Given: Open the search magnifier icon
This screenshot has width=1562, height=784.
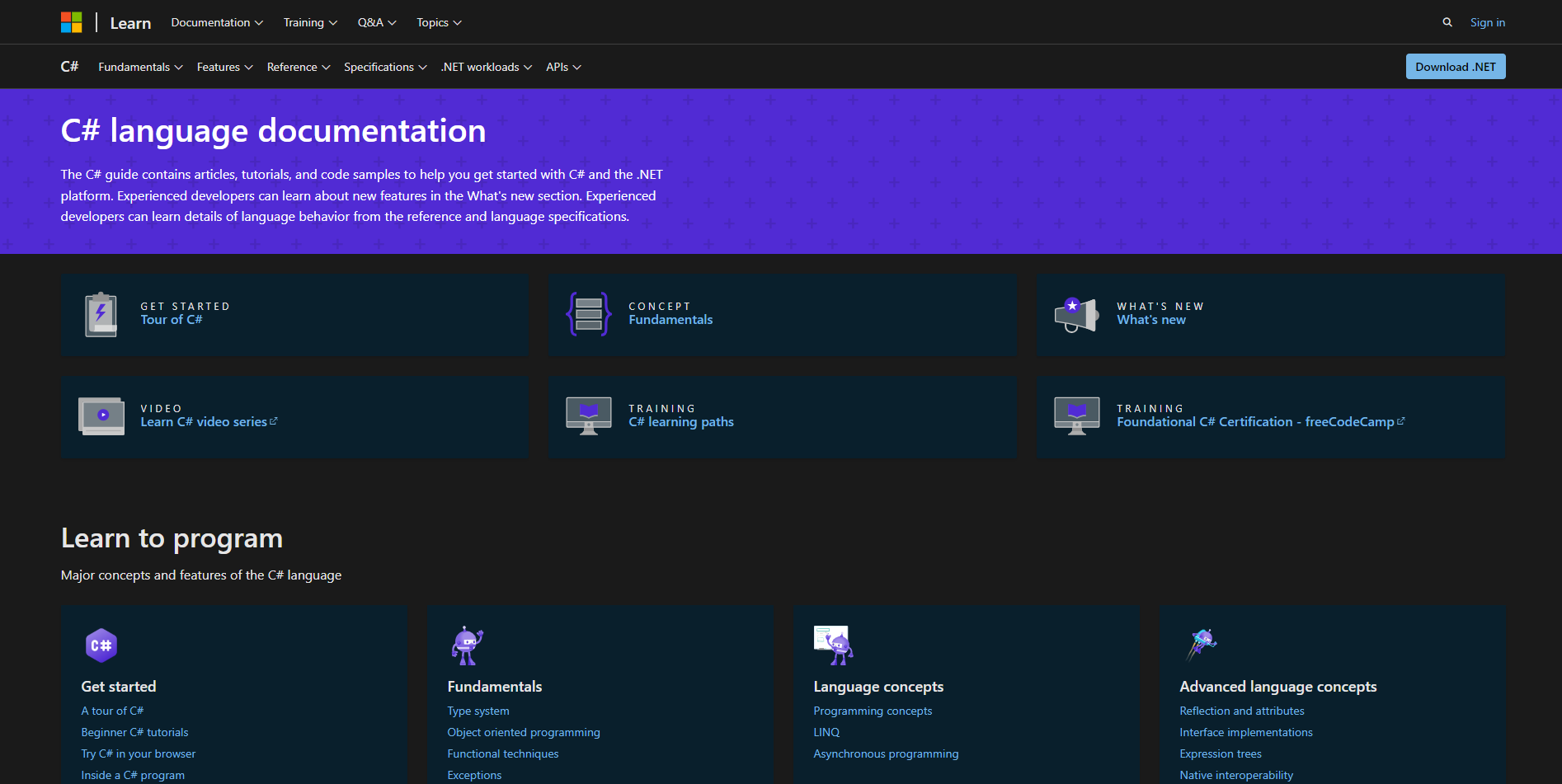Looking at the screenshot, I should coord(1447,22).
